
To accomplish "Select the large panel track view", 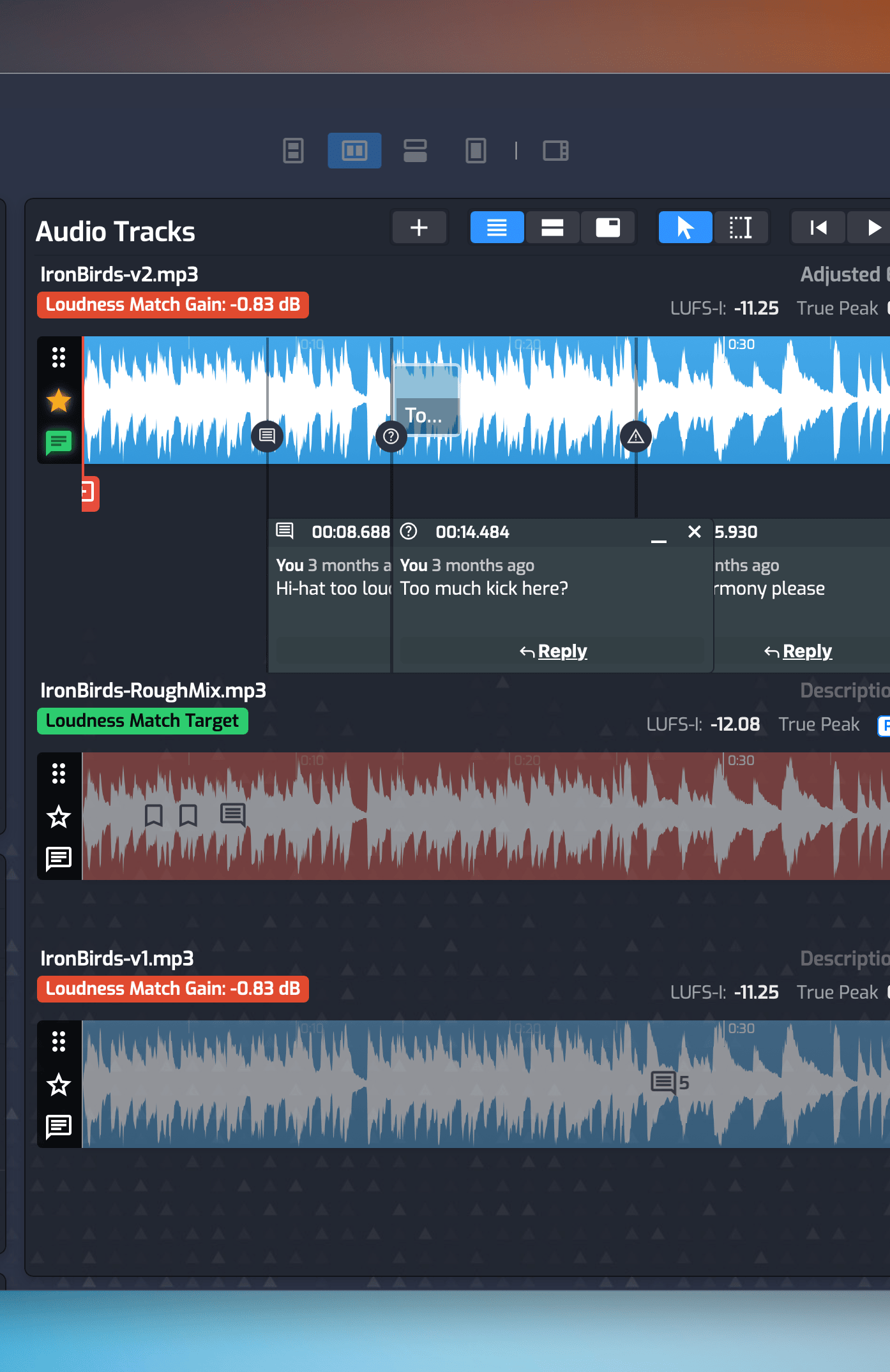I will tap(608, 227).
